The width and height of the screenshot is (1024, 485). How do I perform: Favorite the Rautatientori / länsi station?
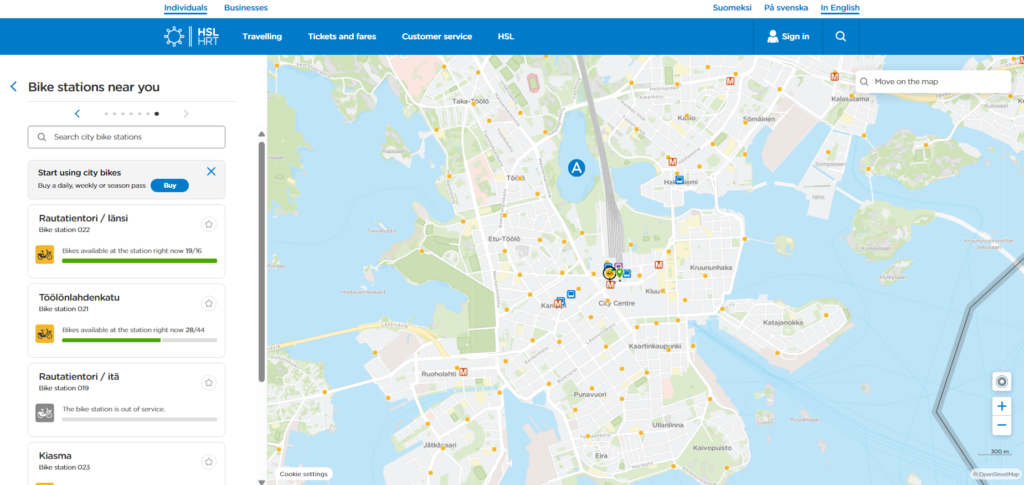point(208,224)
